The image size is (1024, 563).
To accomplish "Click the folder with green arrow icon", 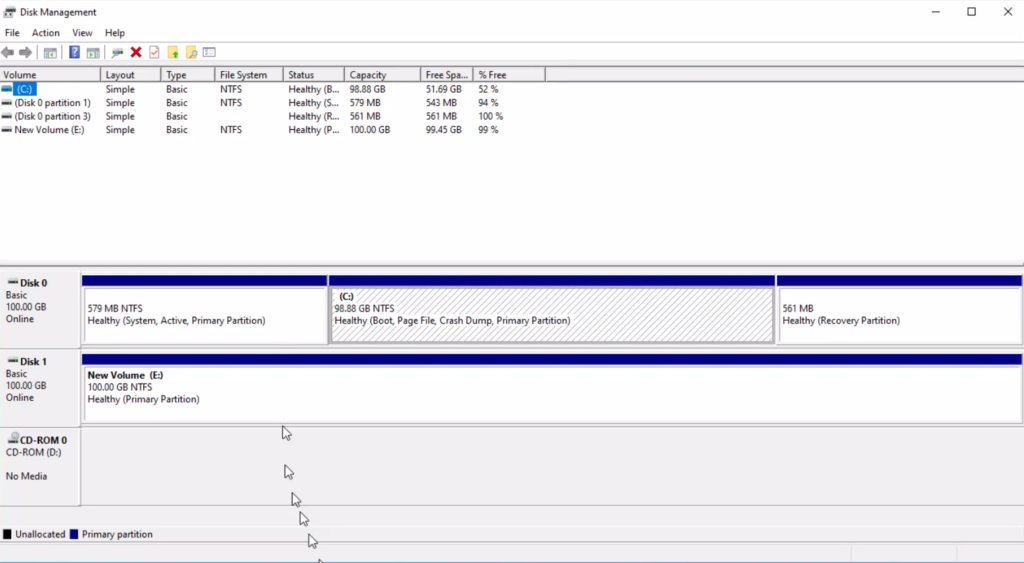I will [173, 52].
